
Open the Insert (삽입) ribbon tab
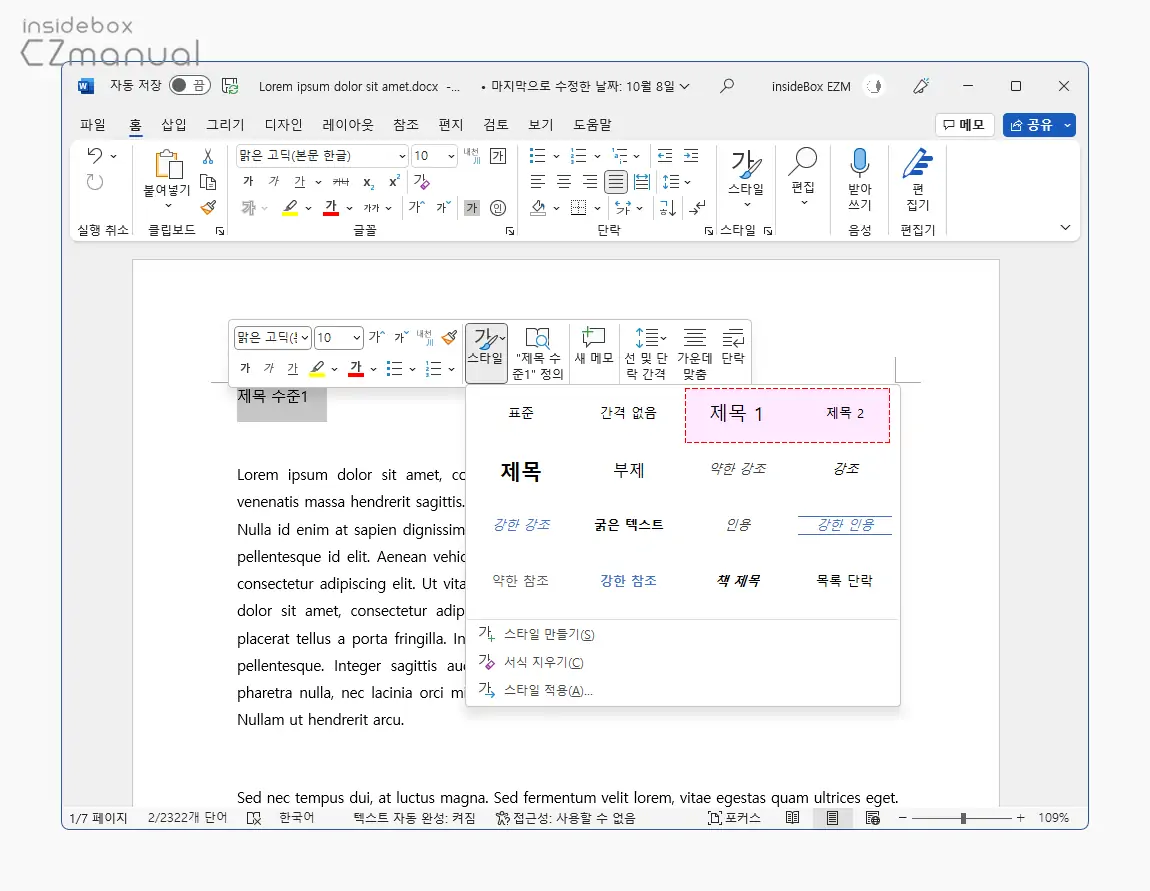click(x=174, y=125)
